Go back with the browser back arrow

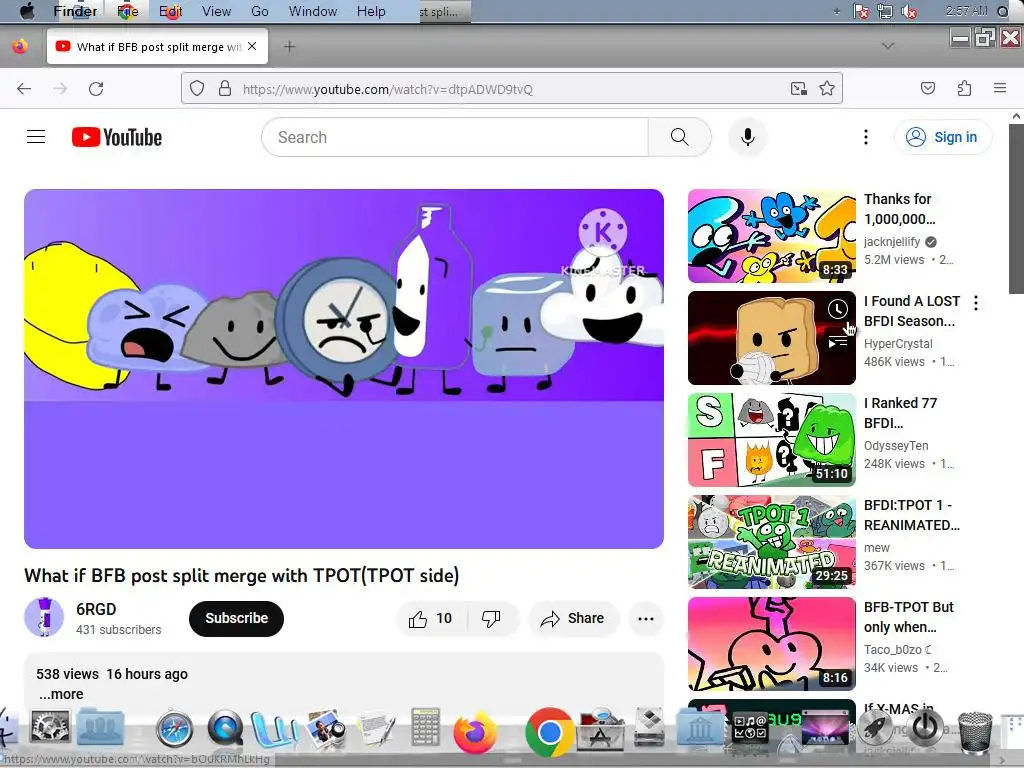click(x=24, y=89)
